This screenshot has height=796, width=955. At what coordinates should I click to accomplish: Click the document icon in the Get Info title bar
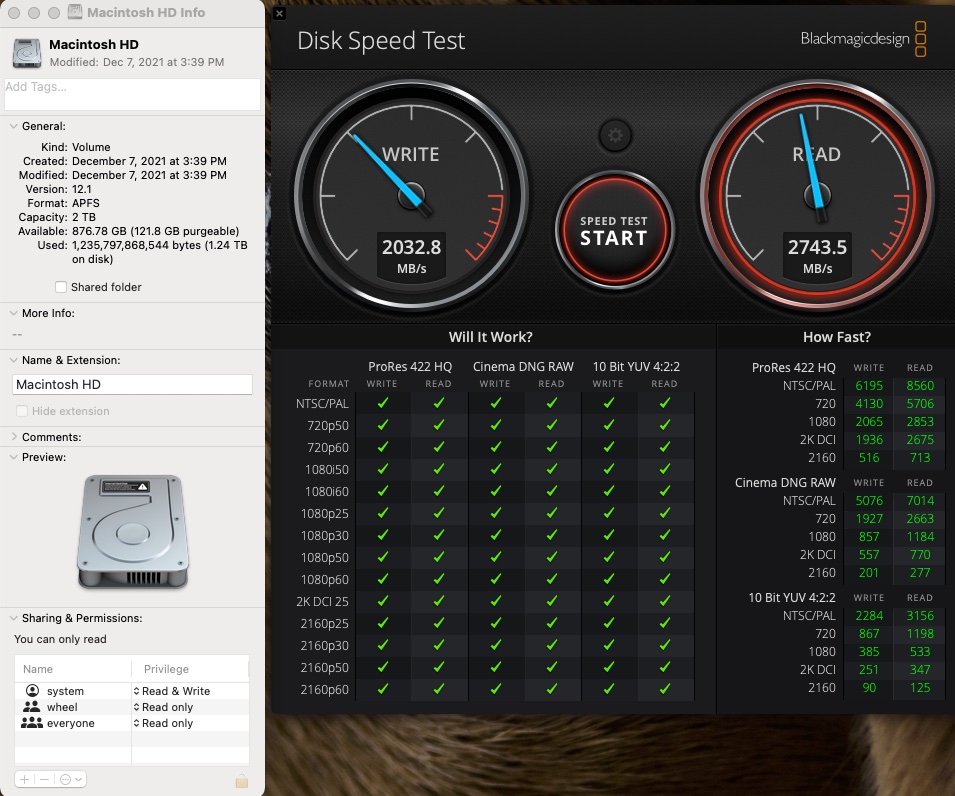pyautogui.click(x=73, y=12)
